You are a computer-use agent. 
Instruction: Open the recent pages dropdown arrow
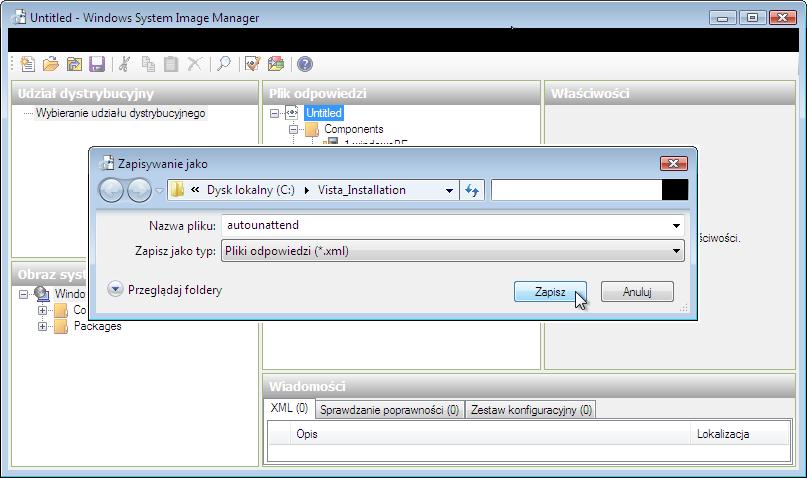[160, 190]
